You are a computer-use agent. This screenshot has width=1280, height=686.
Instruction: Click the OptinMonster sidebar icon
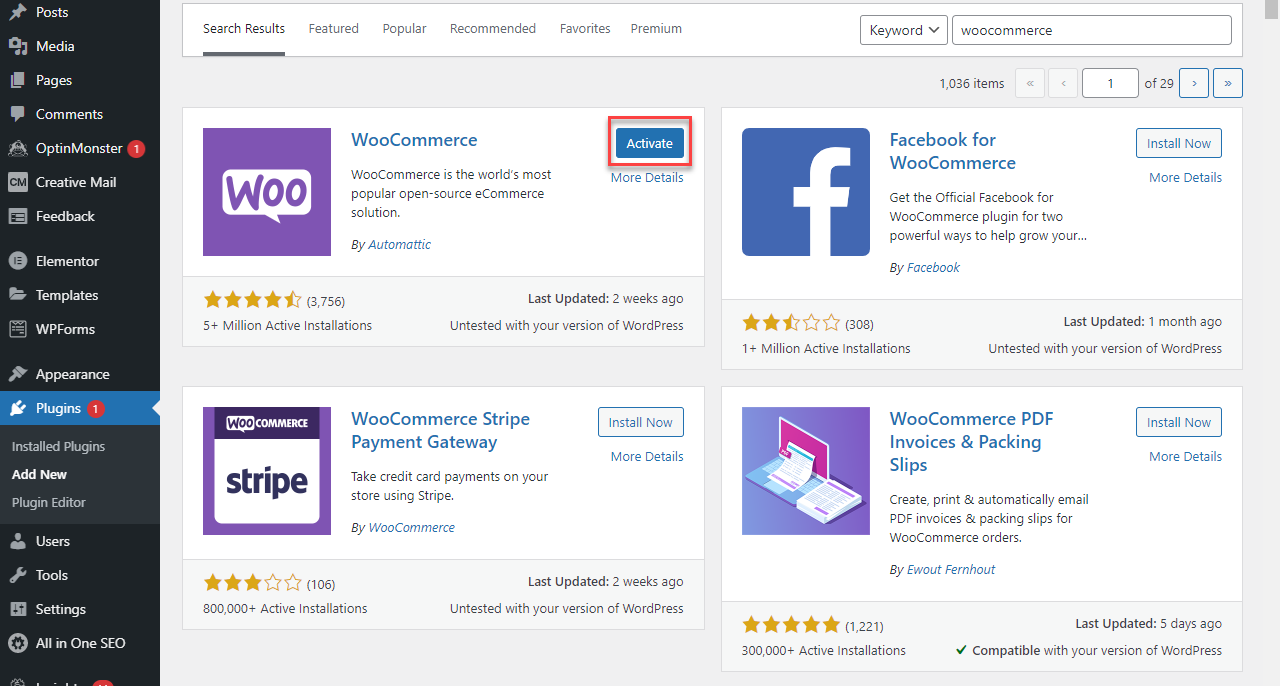click(x=18, y=148)
